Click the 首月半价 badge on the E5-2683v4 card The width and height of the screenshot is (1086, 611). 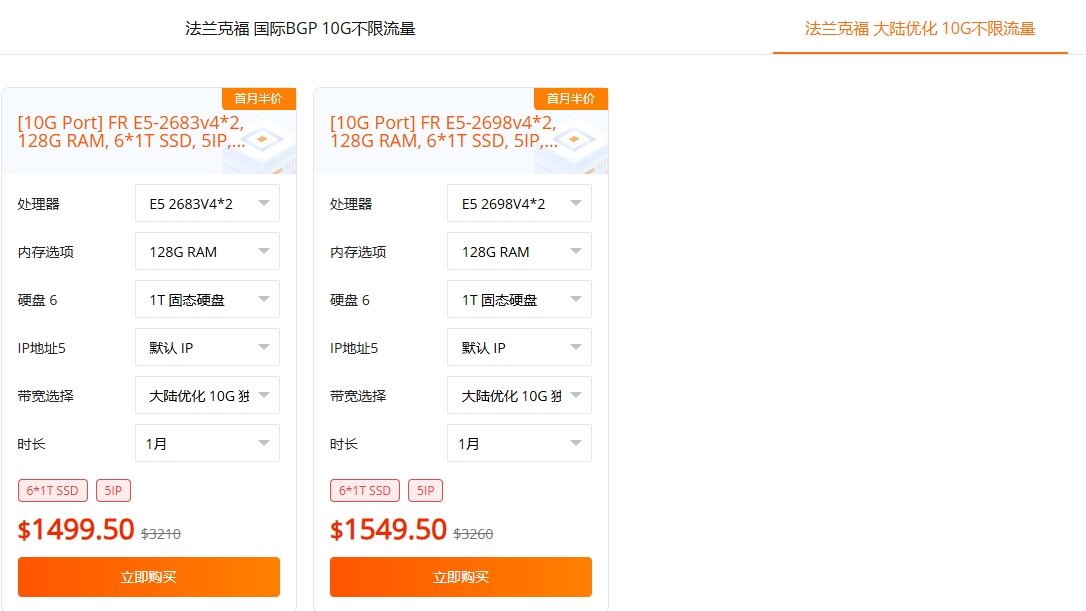[x=258, y=99]
